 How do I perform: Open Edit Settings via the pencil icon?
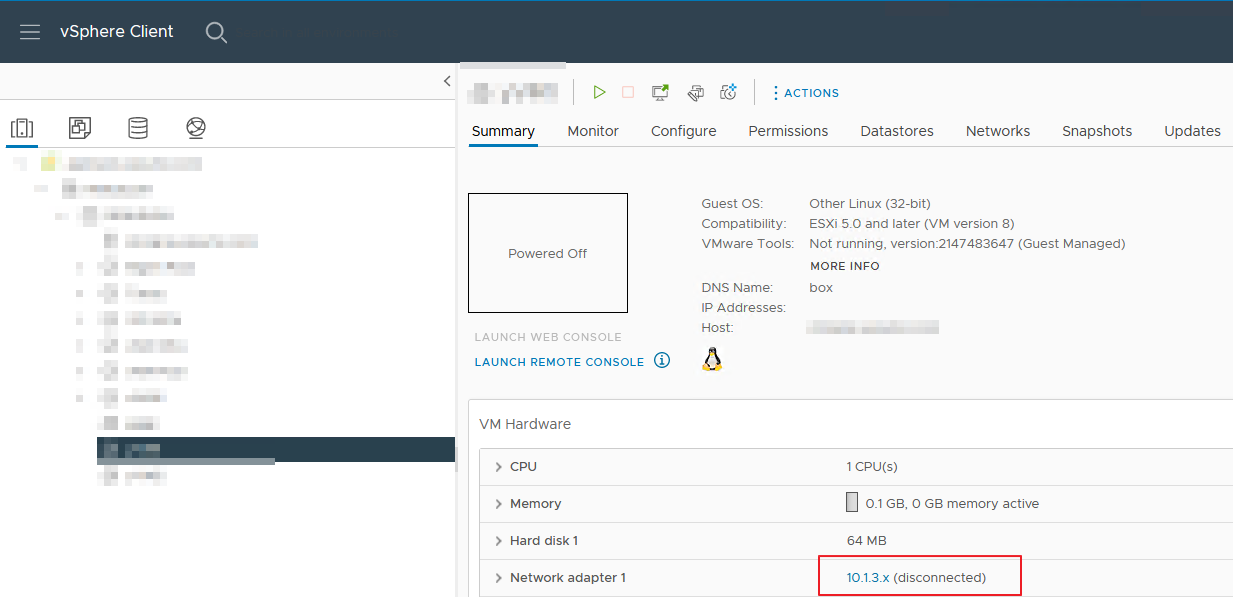tap(695, 92)
